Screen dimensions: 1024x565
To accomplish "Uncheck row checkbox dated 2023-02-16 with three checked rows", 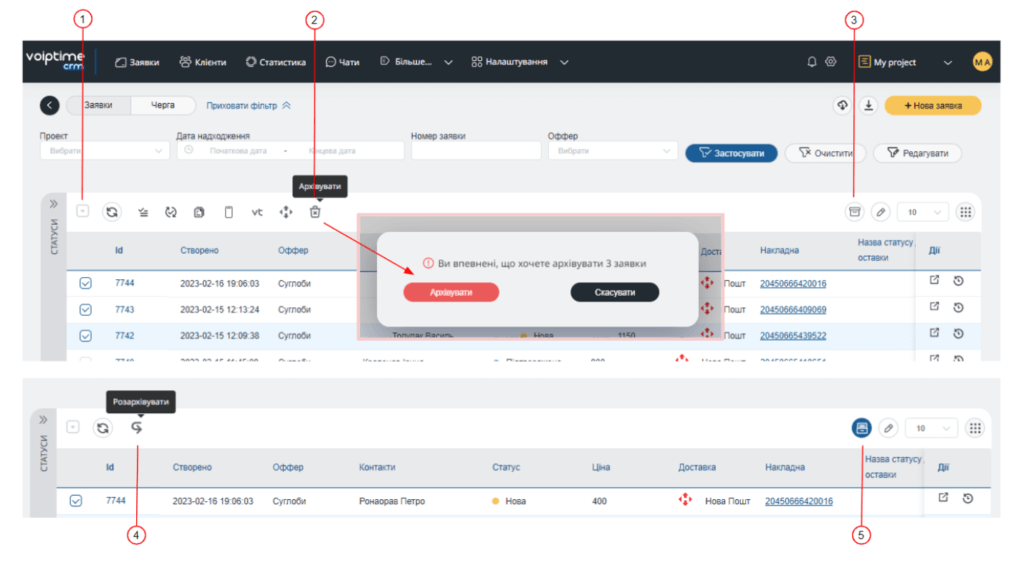I will pos(86,283).
